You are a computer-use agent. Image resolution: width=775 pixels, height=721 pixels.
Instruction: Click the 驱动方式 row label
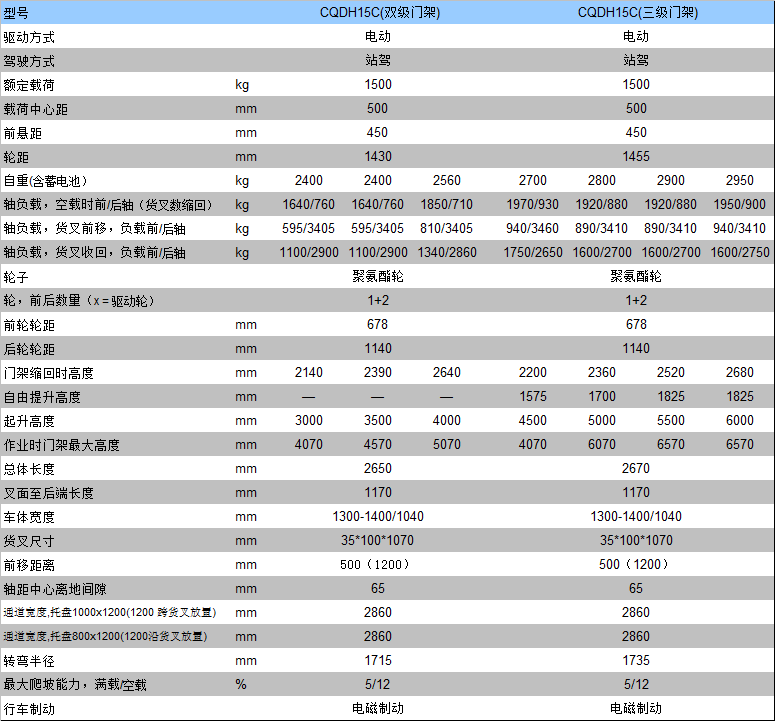30,37
